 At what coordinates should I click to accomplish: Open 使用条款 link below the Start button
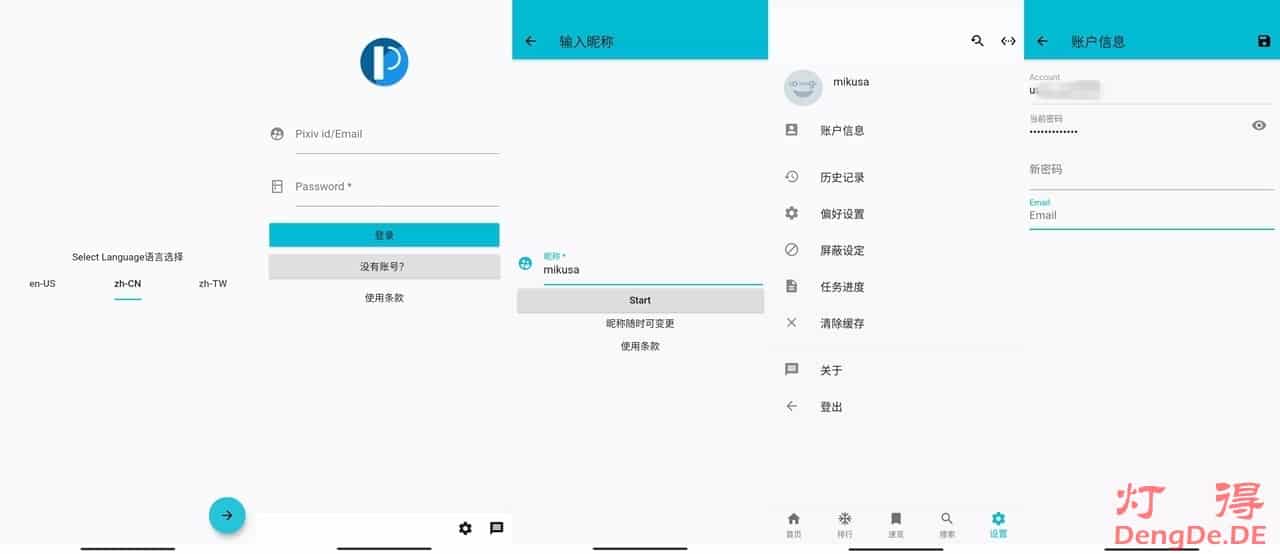coord(640,346)
